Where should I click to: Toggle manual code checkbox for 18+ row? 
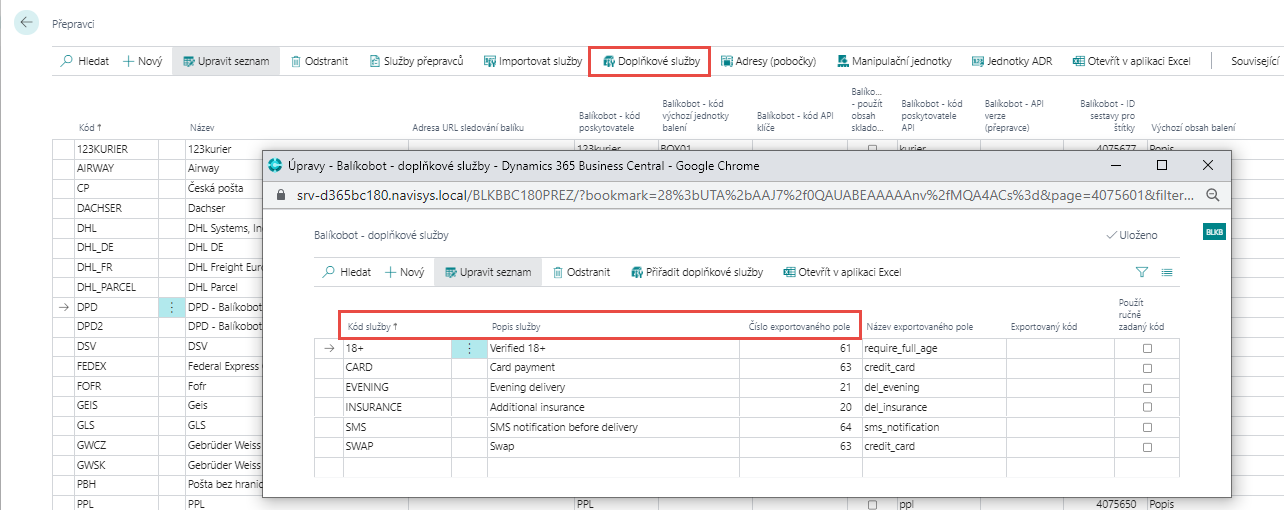click(1147, 349)
